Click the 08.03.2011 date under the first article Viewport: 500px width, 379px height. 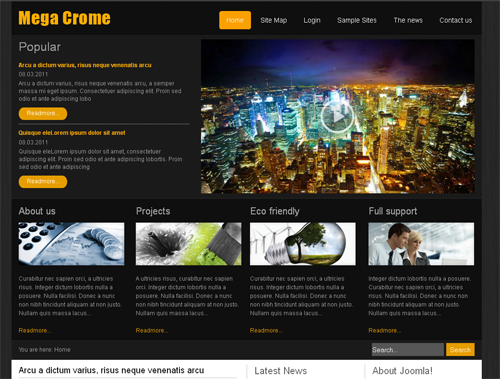tap(33, 74)
